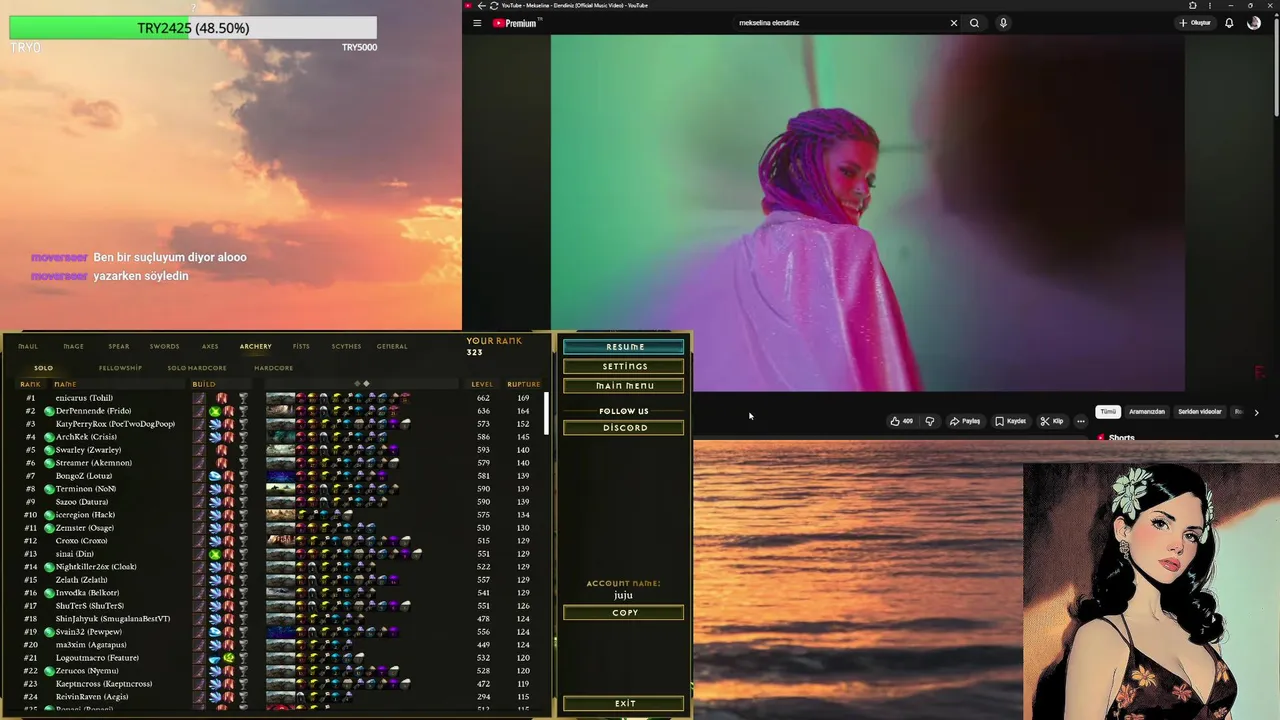Click bow weapon icon in enicarus row
Screen dimensions: 1280x720
pyautogui.click(x=200, y=398)
